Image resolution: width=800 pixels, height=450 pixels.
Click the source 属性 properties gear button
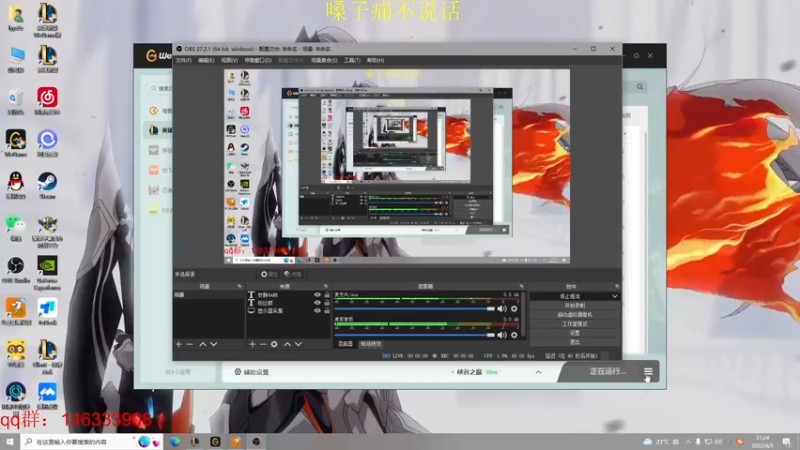pos(269,274)
